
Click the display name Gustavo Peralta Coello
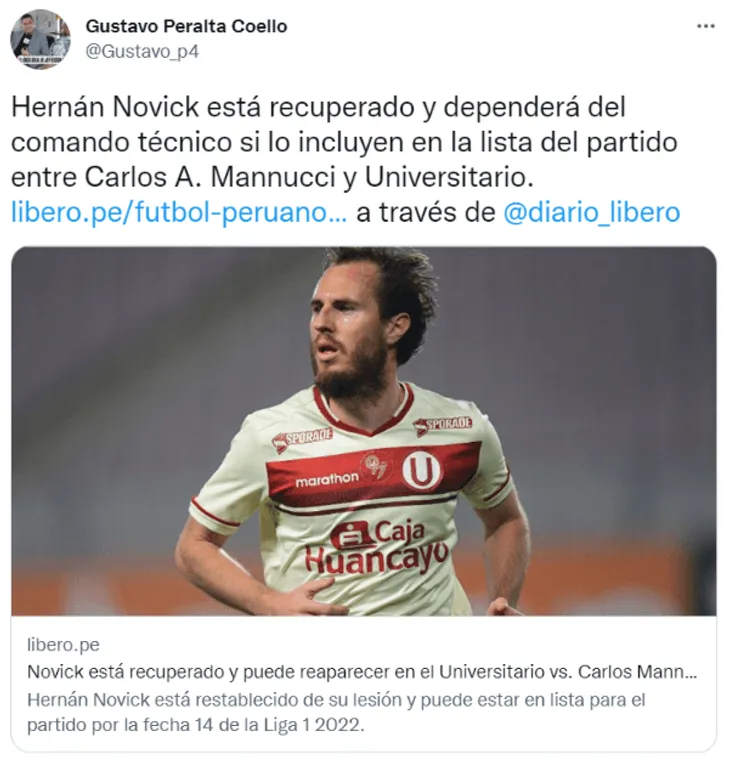pos(186,26)
